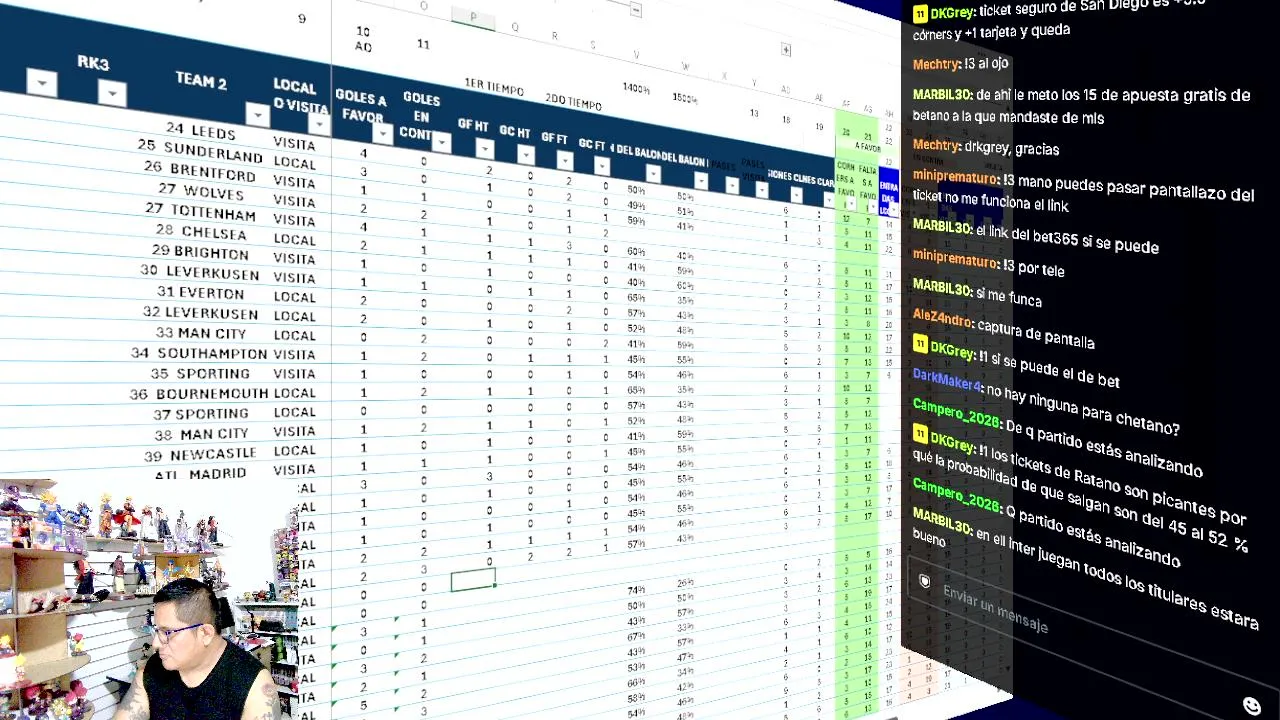This screenshot has width=1280, height=720.
Task: Collapse the column group with the minus button
Action: point(636,10)
